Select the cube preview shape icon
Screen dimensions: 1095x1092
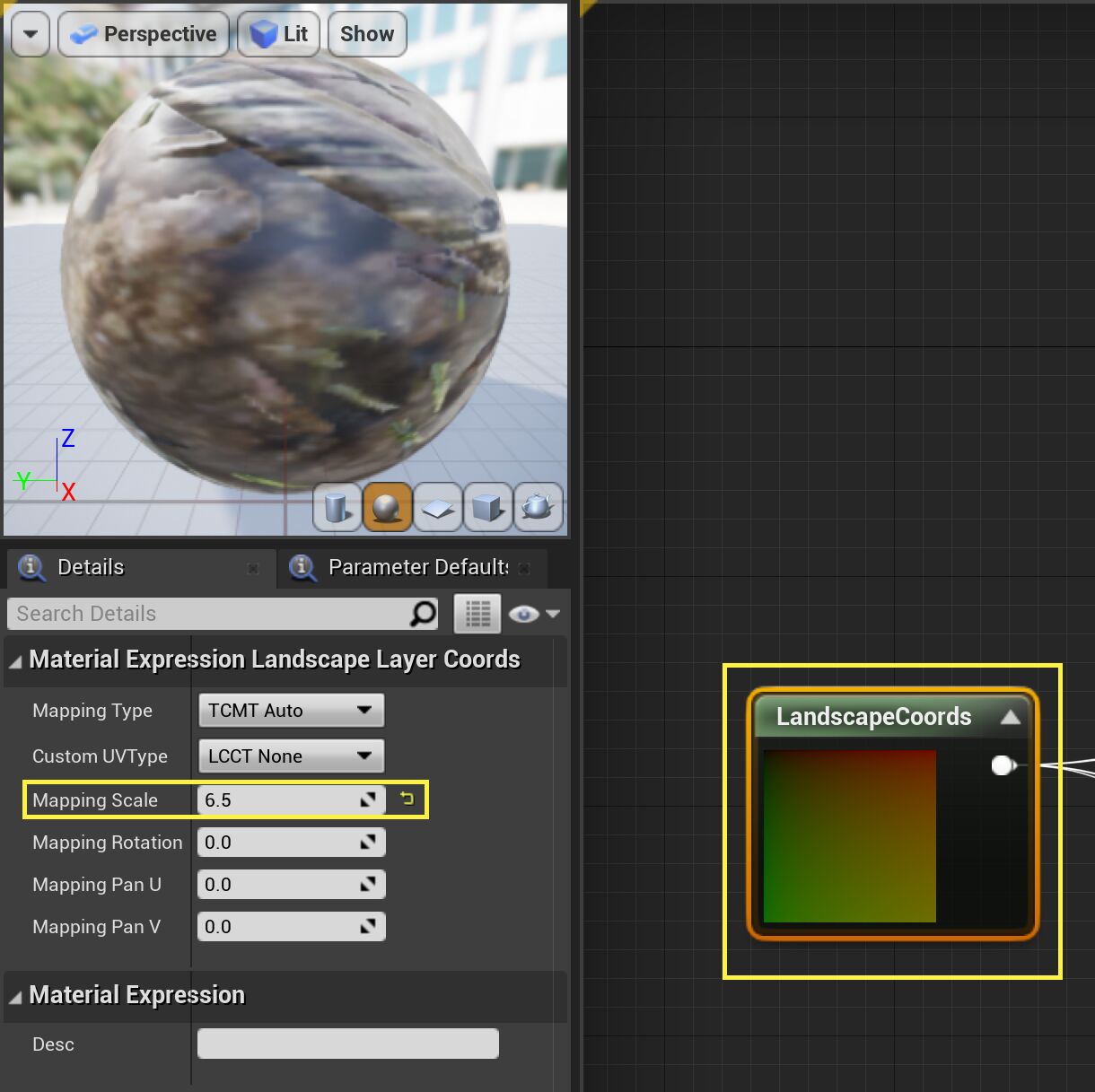[487, 508]
